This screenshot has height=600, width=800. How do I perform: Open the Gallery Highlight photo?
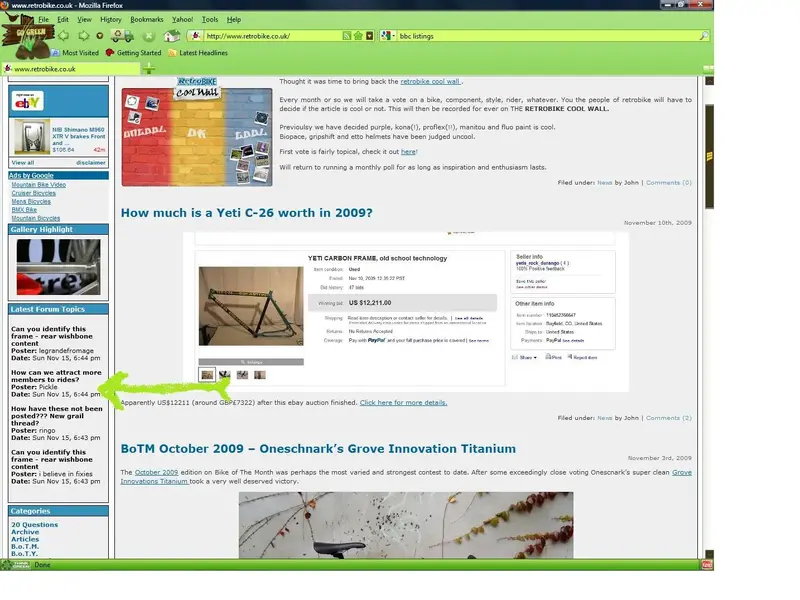(59, 267)
